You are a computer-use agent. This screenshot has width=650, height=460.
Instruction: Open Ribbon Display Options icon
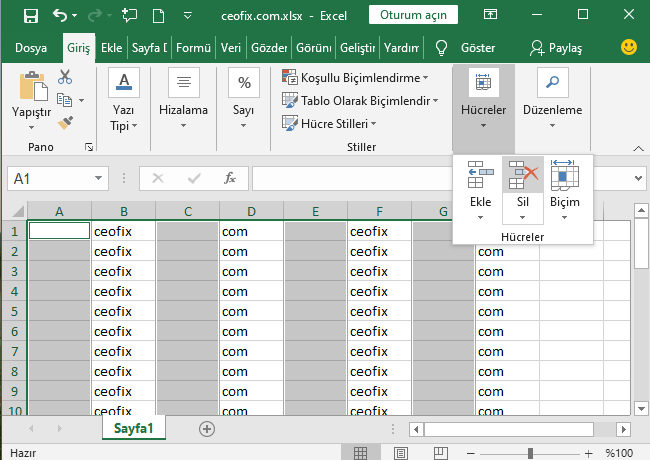click(490, 15)
